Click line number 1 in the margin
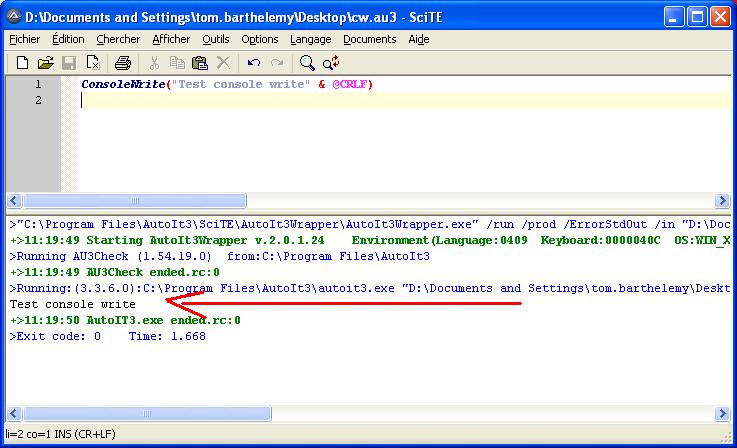 [38, 84]
